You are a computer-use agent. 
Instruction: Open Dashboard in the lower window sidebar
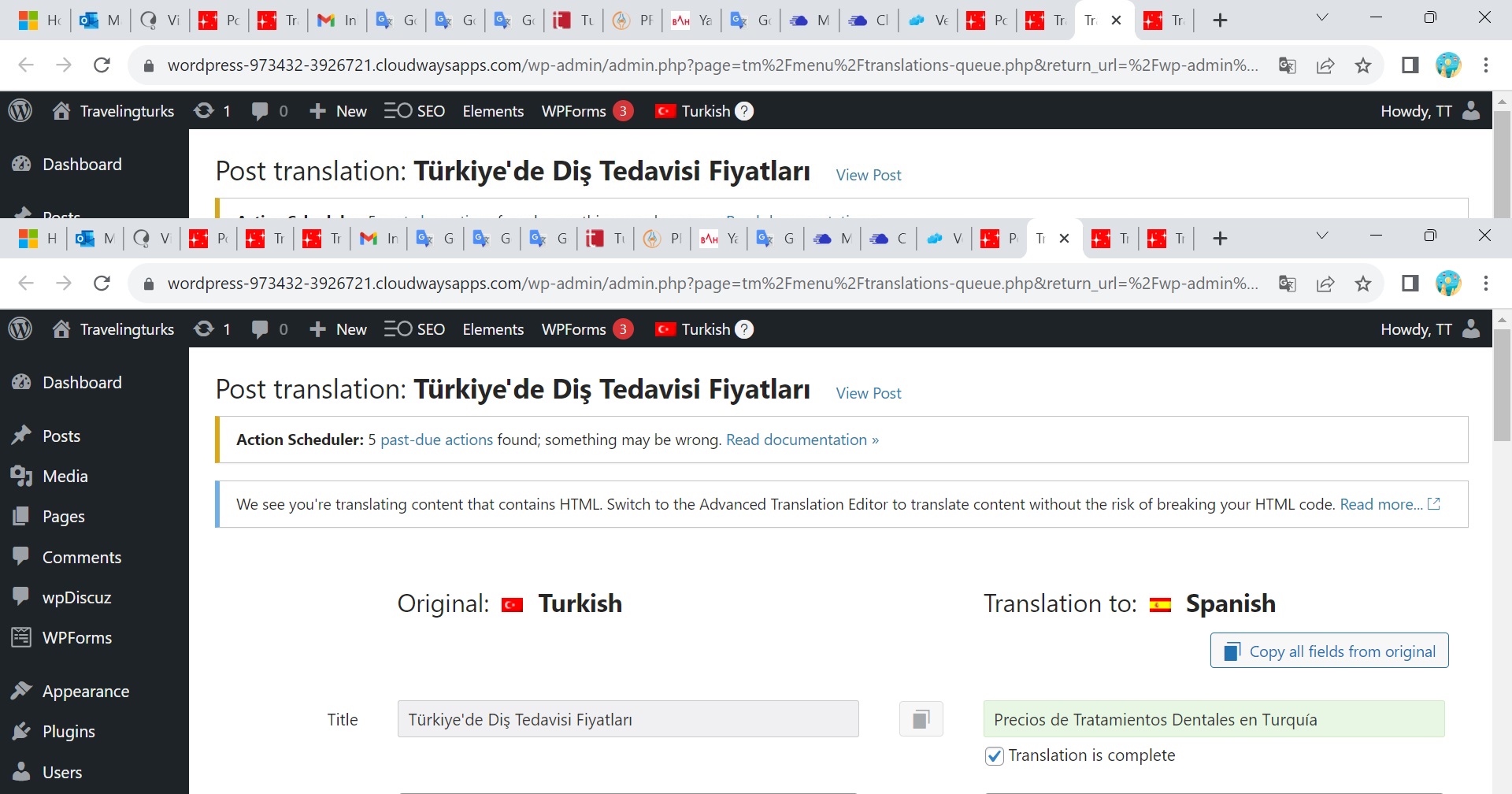(82, 383)
